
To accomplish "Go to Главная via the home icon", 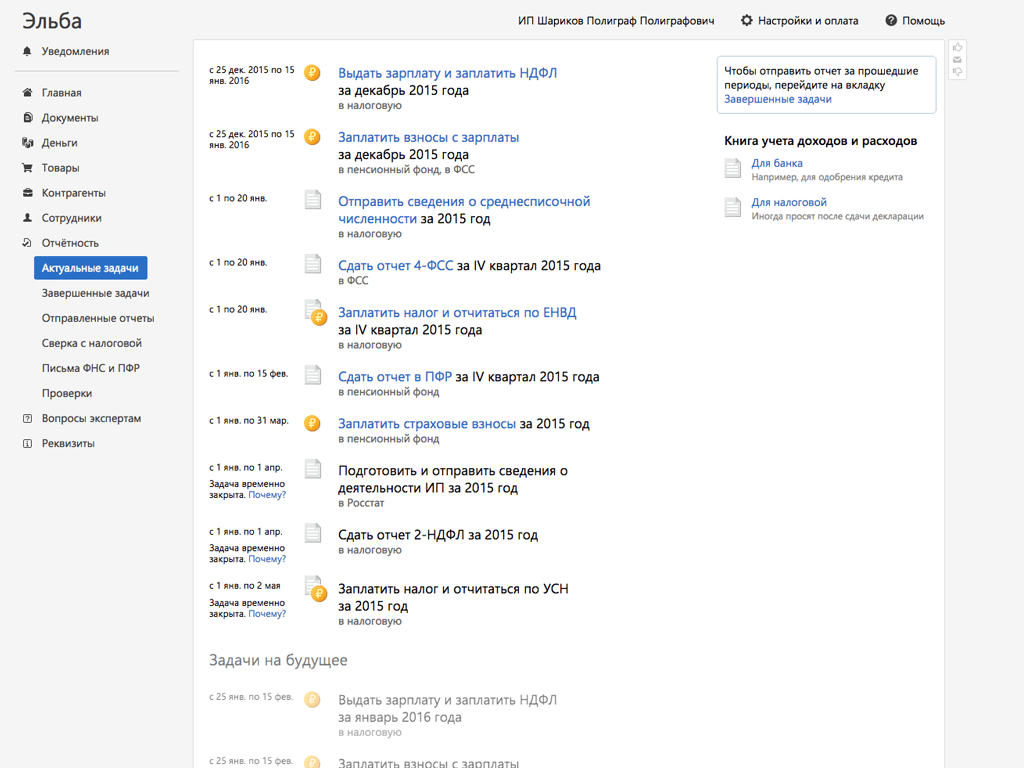I will pyautogui.click(x=27, y=93).
